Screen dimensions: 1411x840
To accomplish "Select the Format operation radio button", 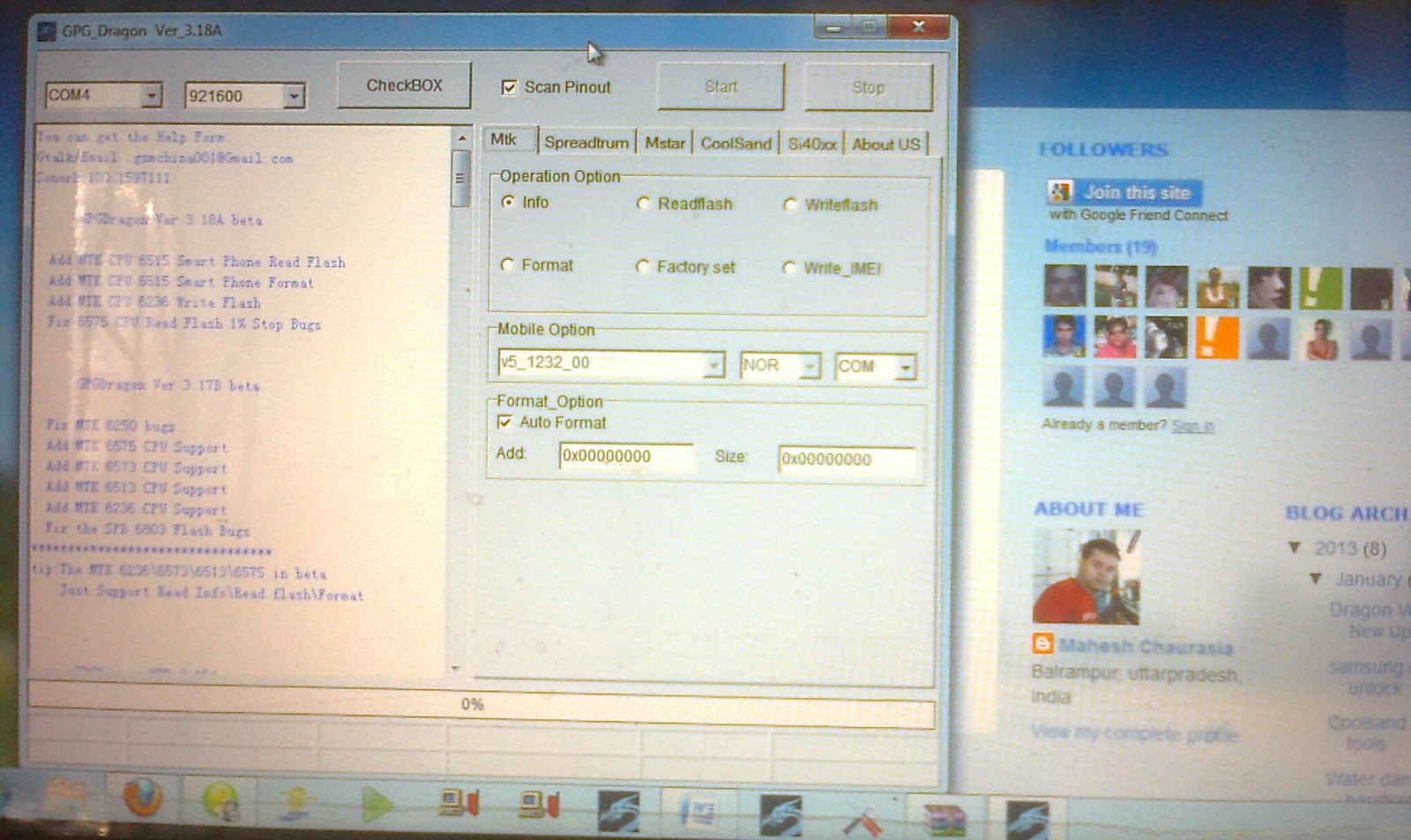I will point(507,264).
